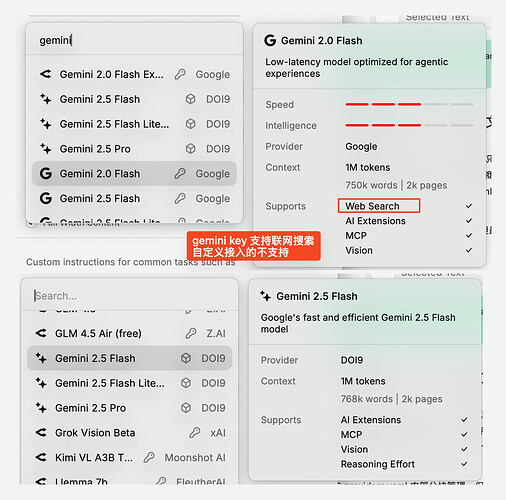Click OpenRouter icon beside Gemini 2.0 Flash Ex...
506x500 pixels.
[x=46, y=74]
